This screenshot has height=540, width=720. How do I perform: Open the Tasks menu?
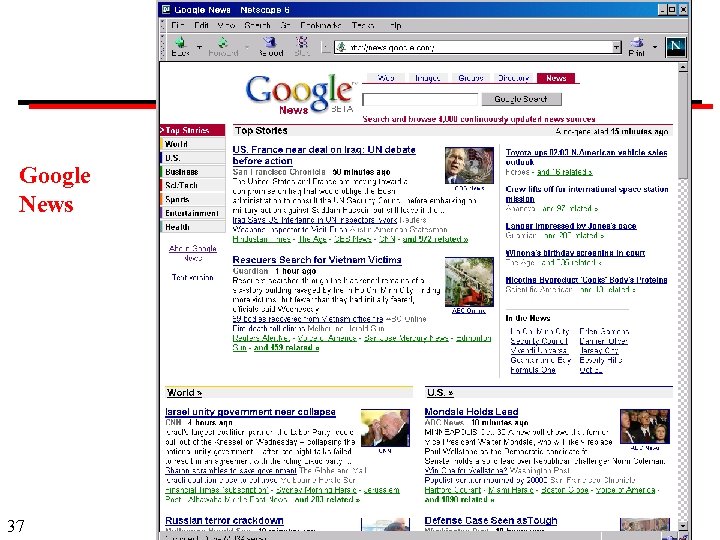363,25
